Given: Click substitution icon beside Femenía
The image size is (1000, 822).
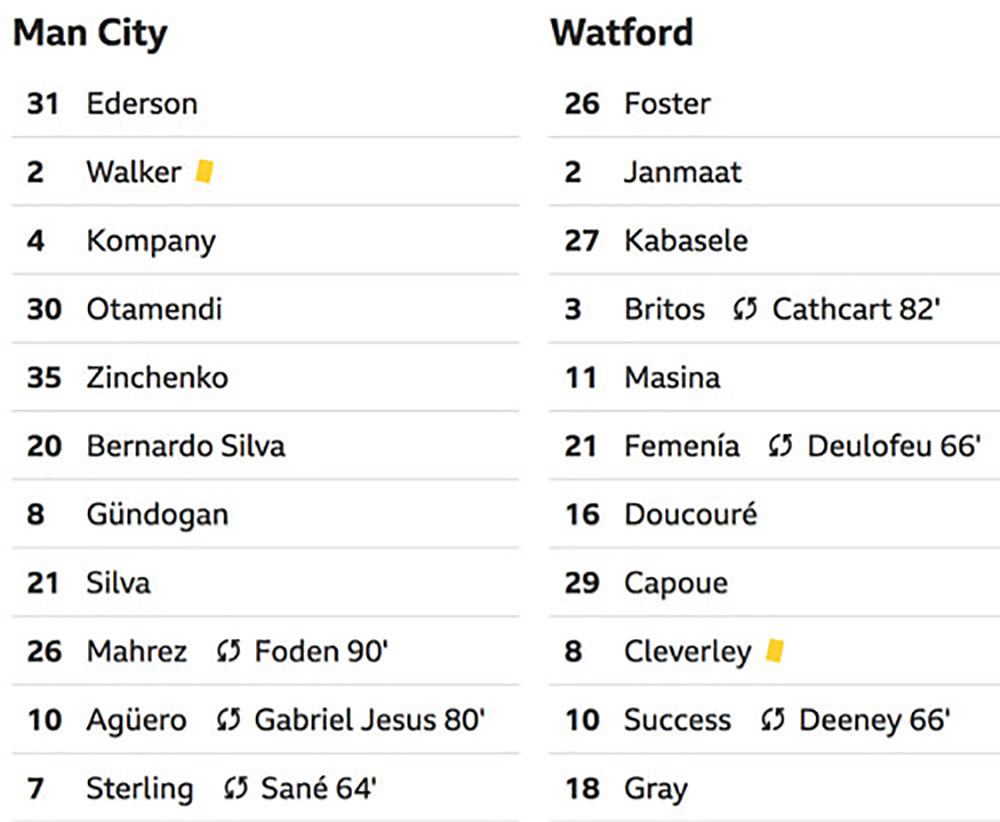Looking at the screenshot, I should tap(780, 446).
